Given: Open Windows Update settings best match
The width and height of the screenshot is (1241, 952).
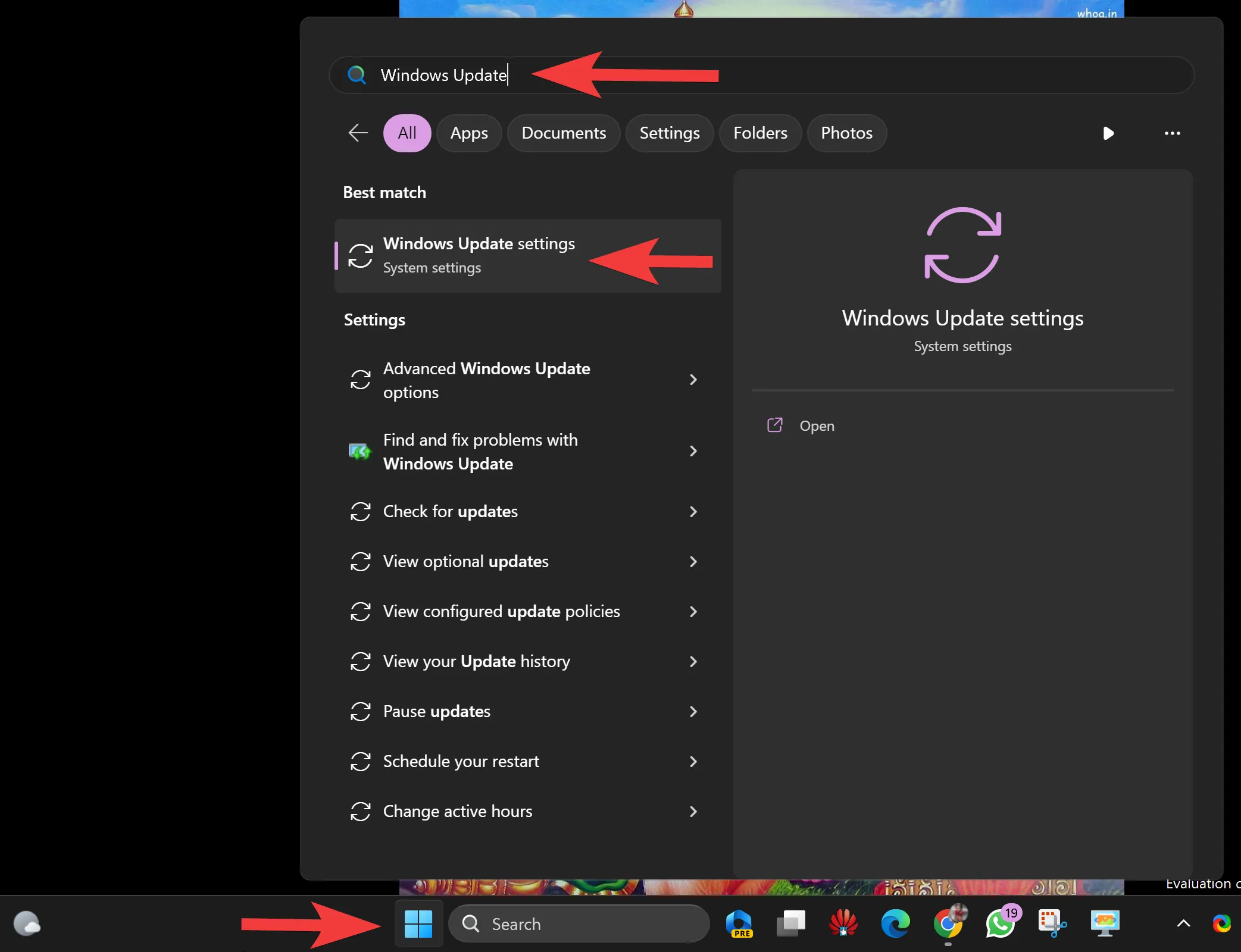Looking at the screenshot, I should [479, 255].
